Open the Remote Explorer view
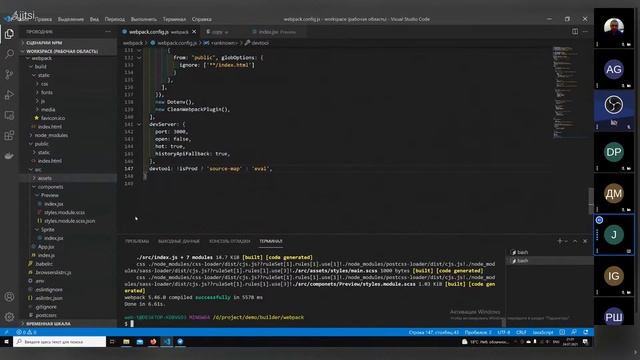Screen dimensions: 640x360 click(9, 115)
